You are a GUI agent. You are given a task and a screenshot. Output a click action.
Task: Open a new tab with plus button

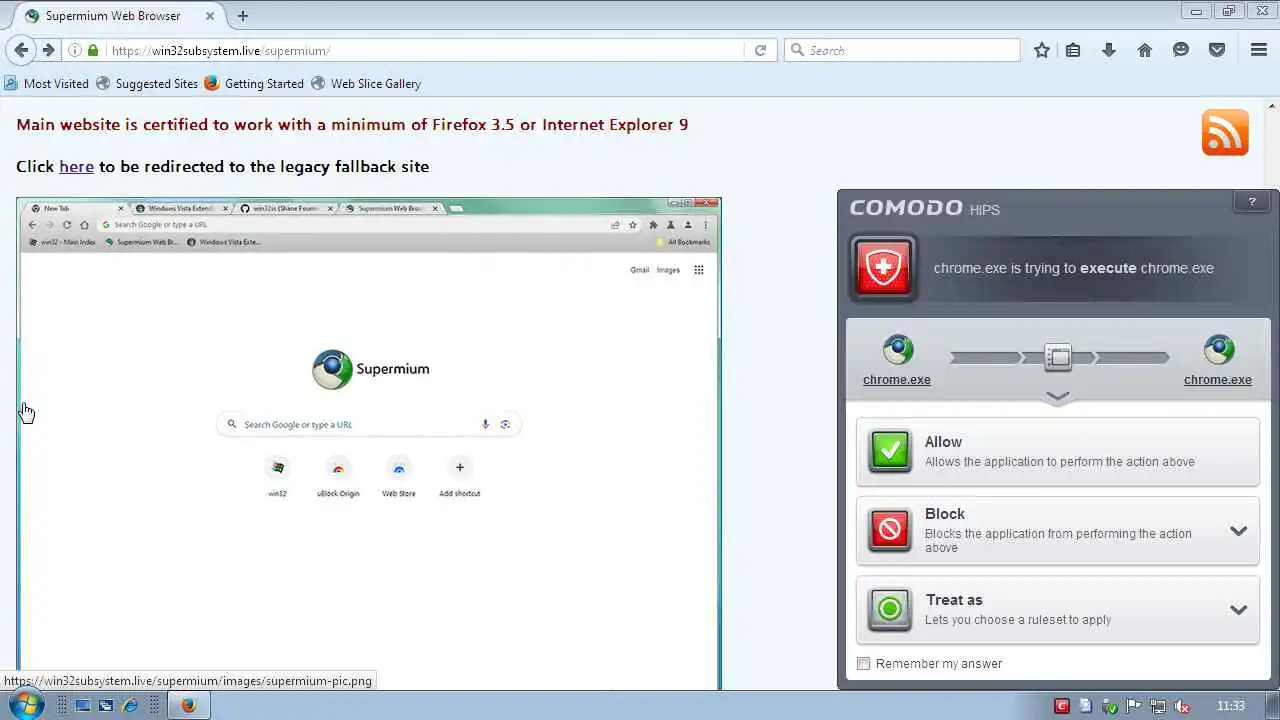point(243,16)
